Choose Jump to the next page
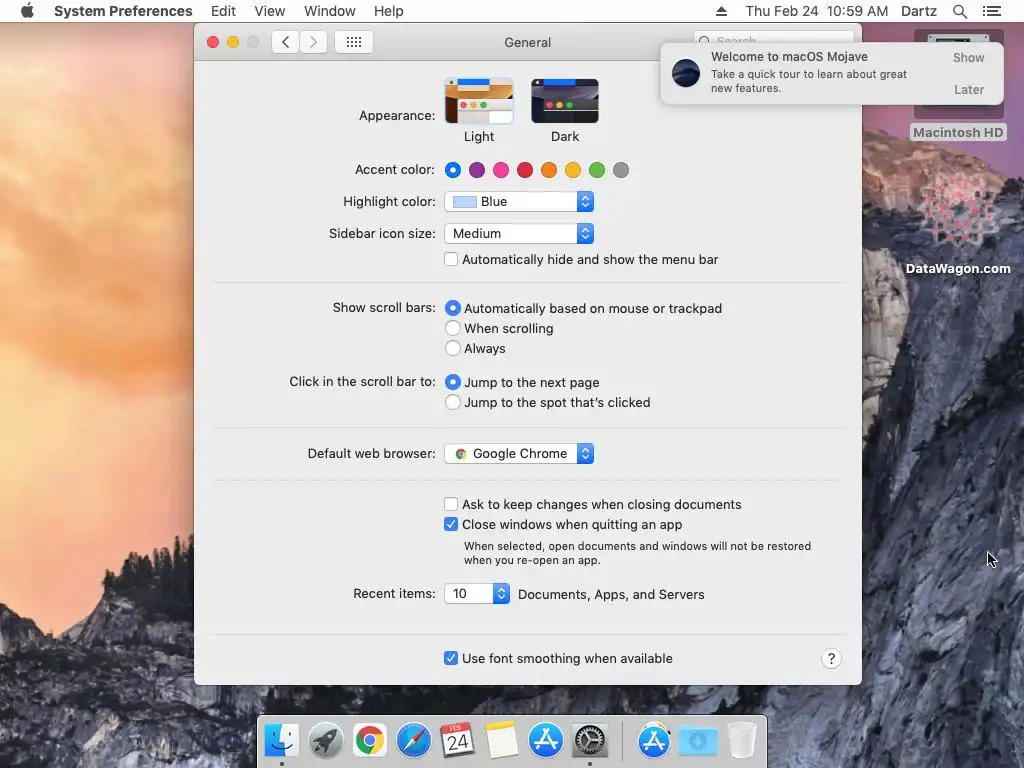 pos(453,382)
